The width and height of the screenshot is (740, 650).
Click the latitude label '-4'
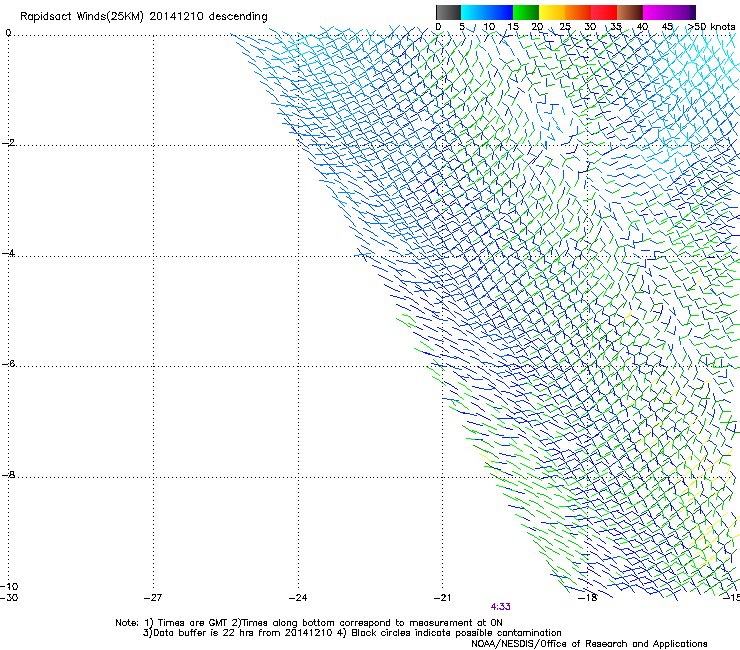click(x=8, y=253)
